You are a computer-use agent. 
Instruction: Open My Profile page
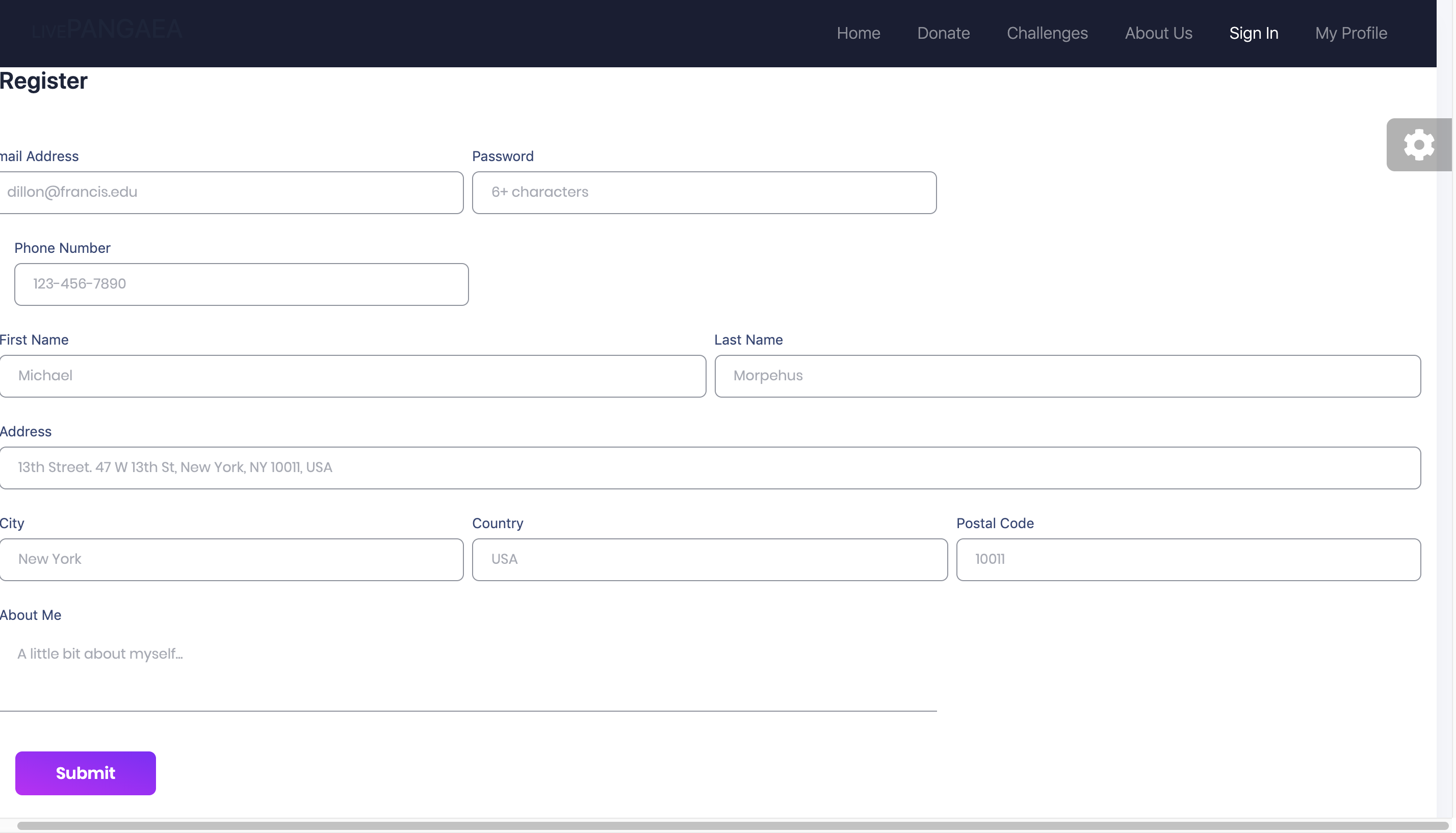(x=1350, y=33)
